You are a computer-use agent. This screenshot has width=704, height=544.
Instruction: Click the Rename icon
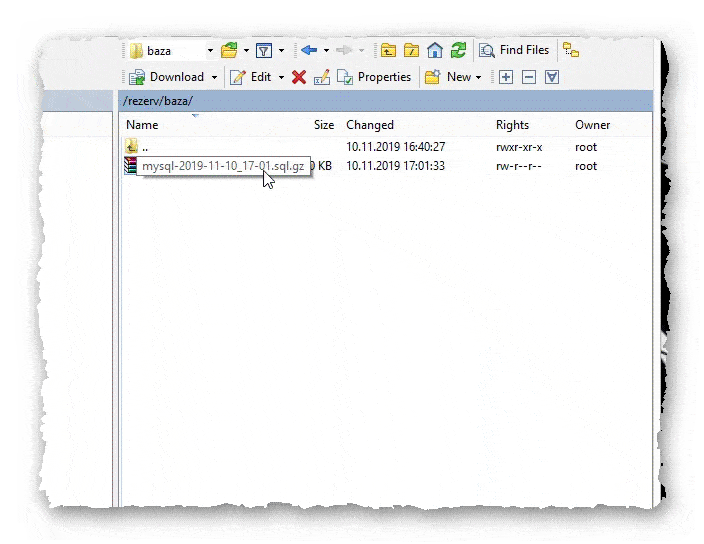pyautogui.click(x=322, y=77)
